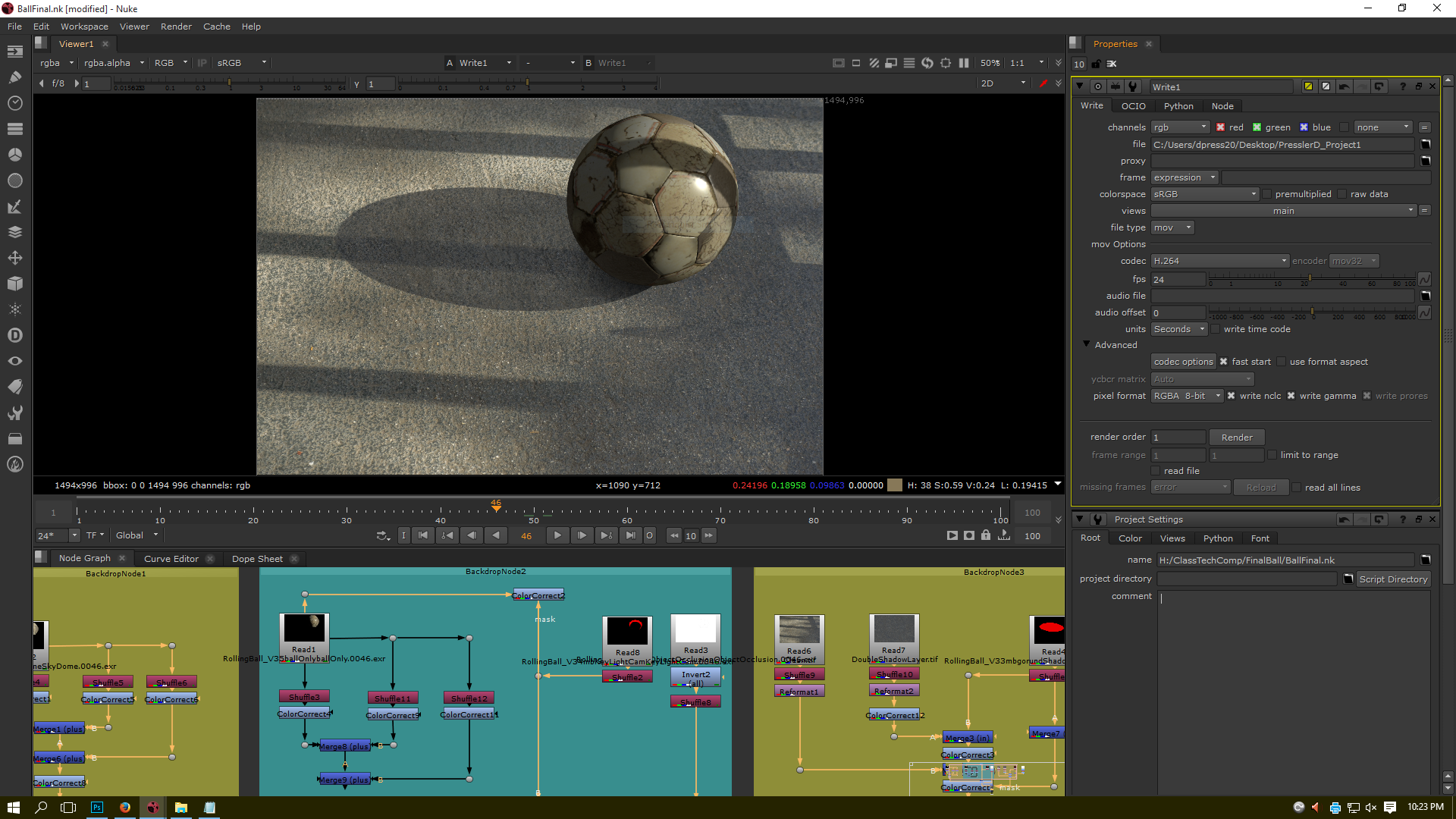Image resolution: width=1456 pixels, height=819 pixels.
Task: Click the Script Directory button
Action: point(1392,579)
